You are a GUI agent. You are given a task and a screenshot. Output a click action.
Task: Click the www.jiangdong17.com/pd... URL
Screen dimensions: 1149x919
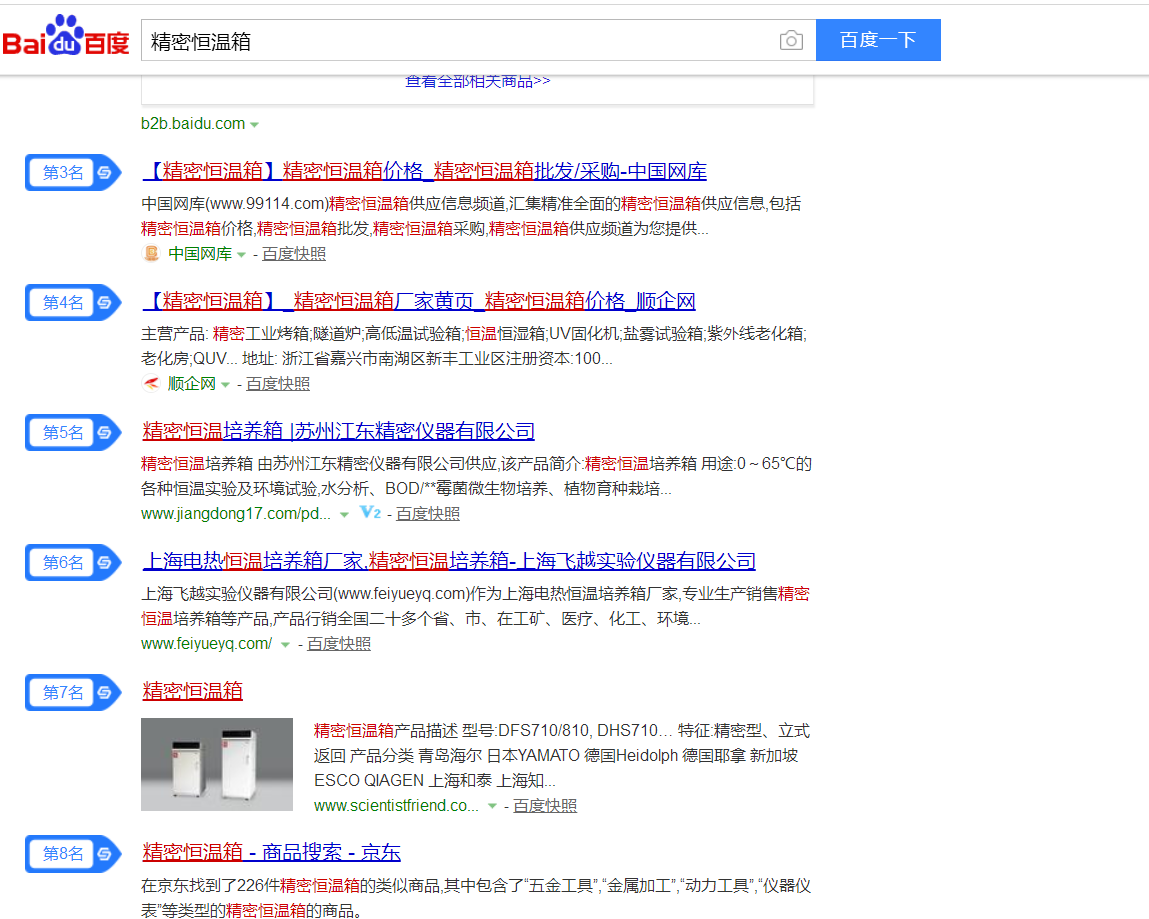point(236,514)
